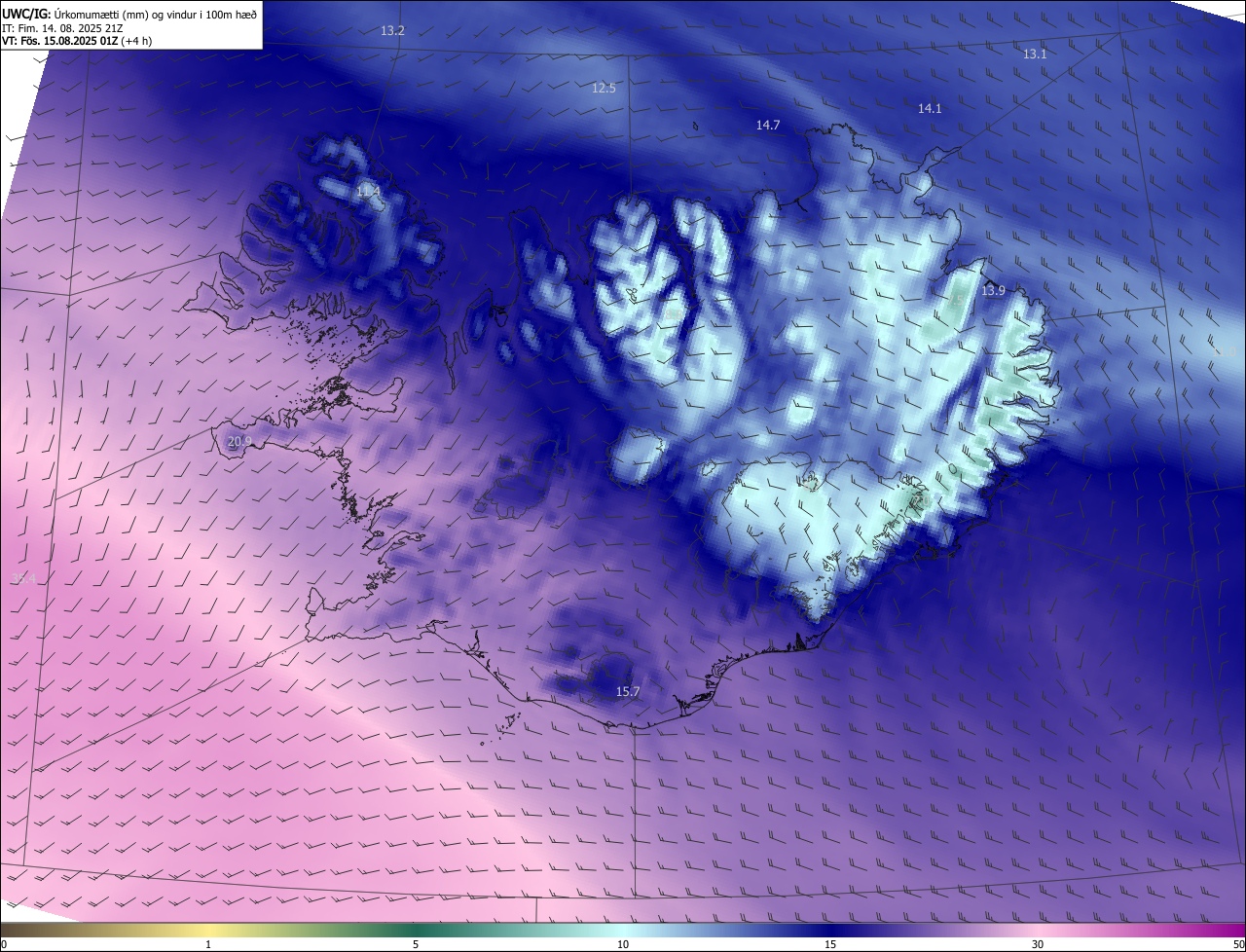Image resolution: width=1246 pixels, height=952 pixels.
Task: Click the 12.5 value label
Action: [604, 89]
